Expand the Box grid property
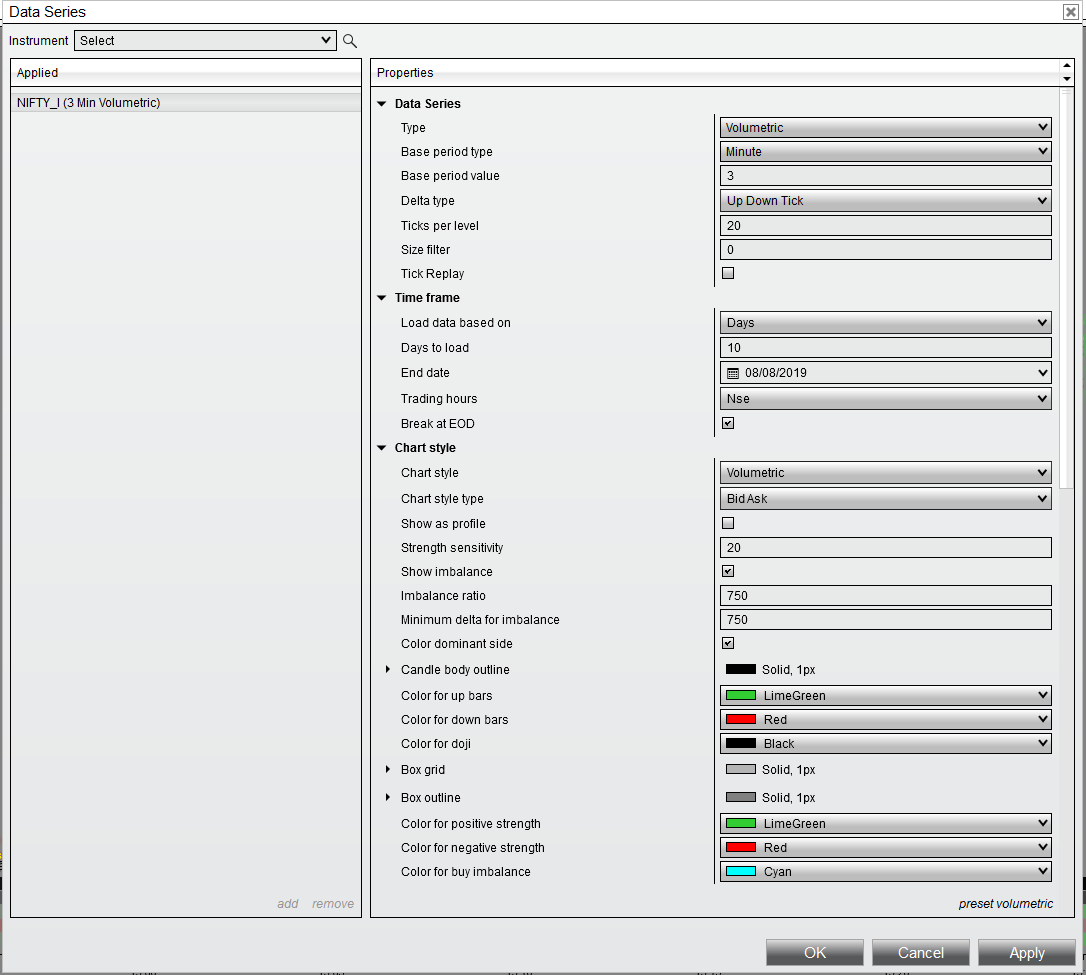This screenshot has height=975, width=1086. click(x=388, y=769)
